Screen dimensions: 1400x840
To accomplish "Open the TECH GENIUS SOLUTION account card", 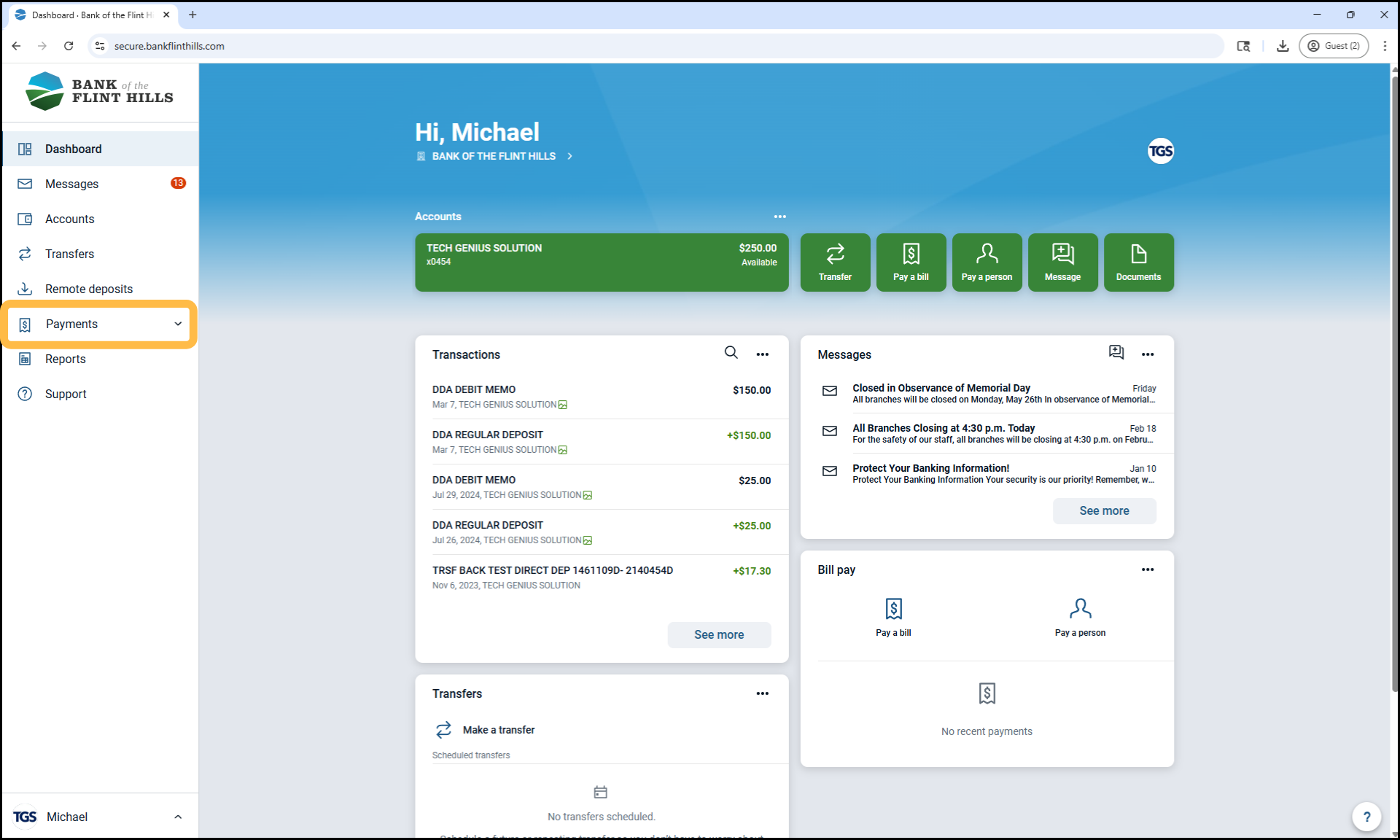I will point(601,262).
